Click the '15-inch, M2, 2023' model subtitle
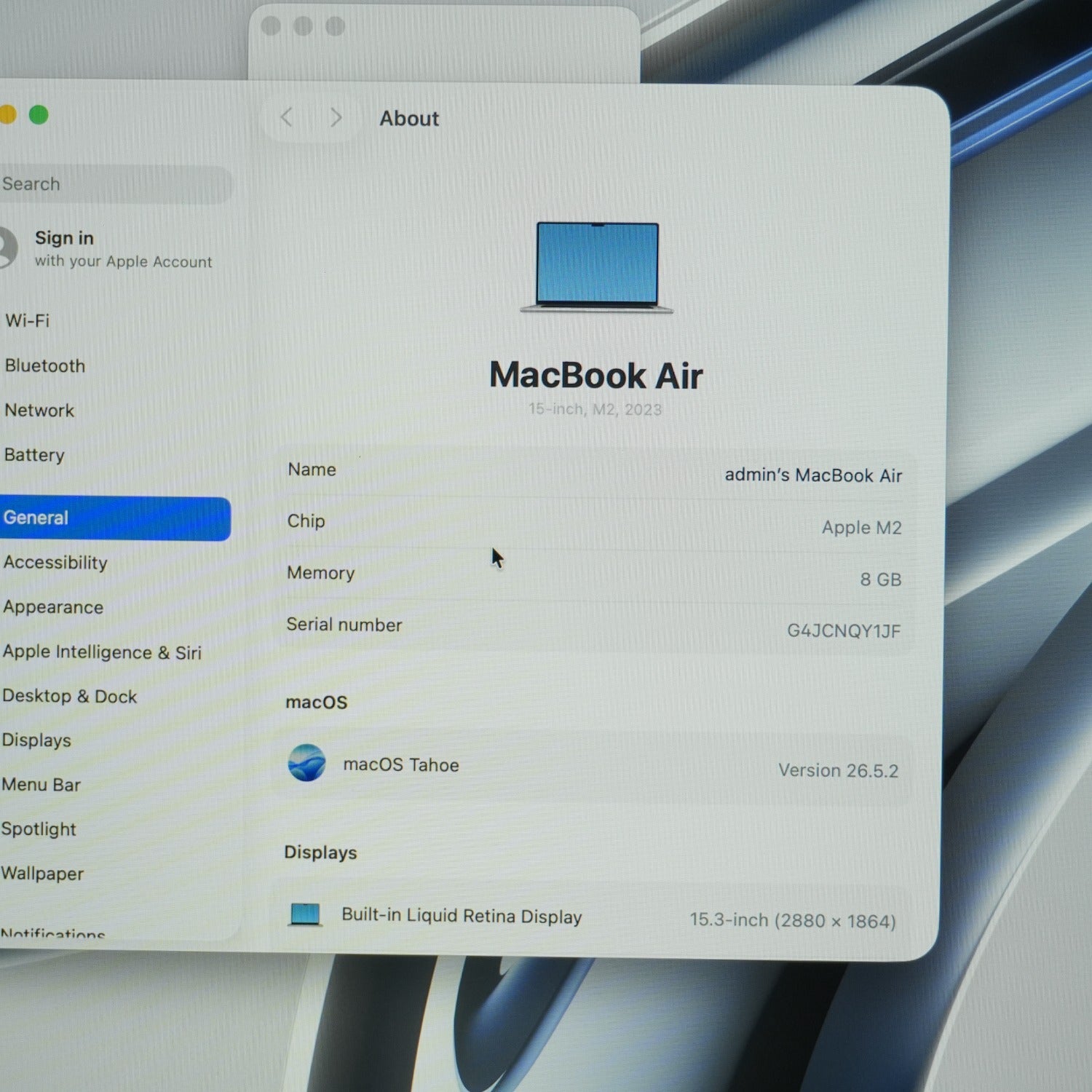 [x=596, y=409]
